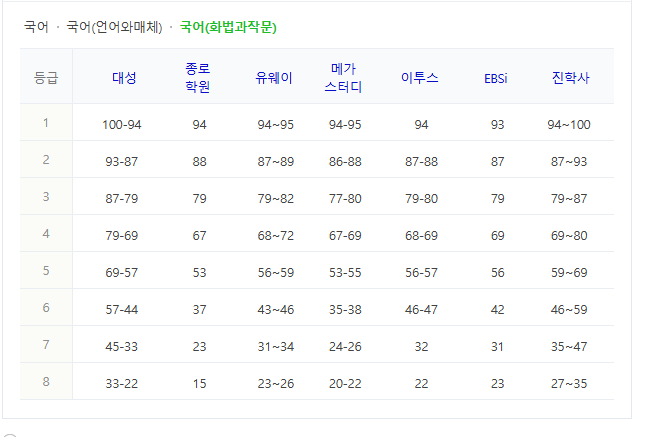Open the 이투스 column header link

(419, 77)
